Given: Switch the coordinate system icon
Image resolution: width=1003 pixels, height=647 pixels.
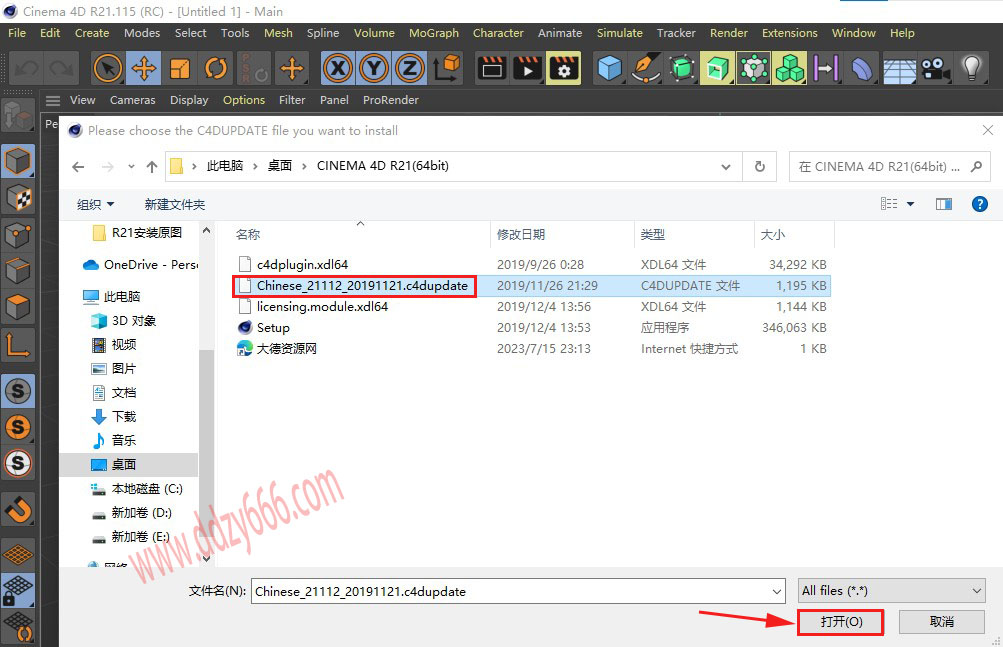Looking at the screenshot, I should click(x=446, y=68).
